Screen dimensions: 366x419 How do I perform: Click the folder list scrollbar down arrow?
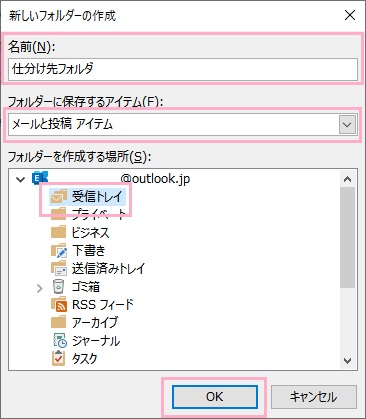point(347,361)
